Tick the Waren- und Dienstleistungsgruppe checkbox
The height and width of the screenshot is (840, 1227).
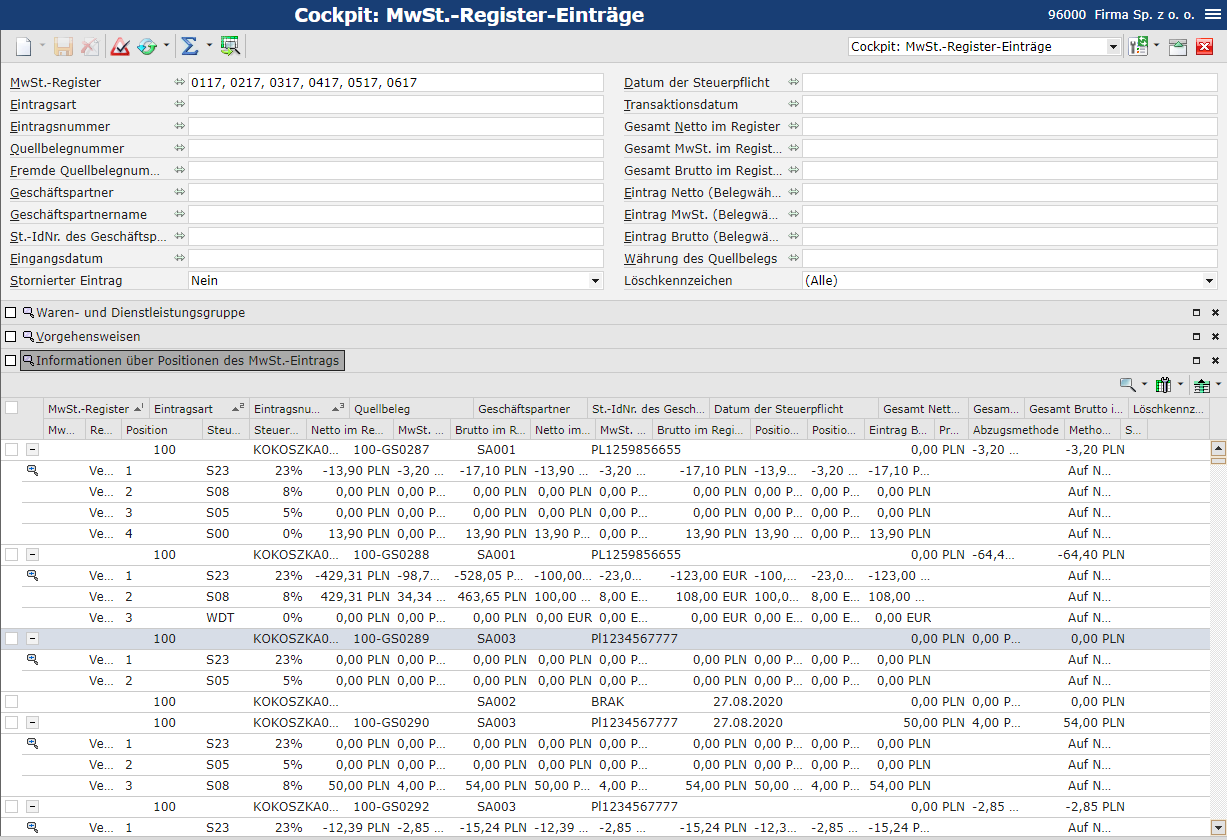pyautogui.click(x=11, y=313)
